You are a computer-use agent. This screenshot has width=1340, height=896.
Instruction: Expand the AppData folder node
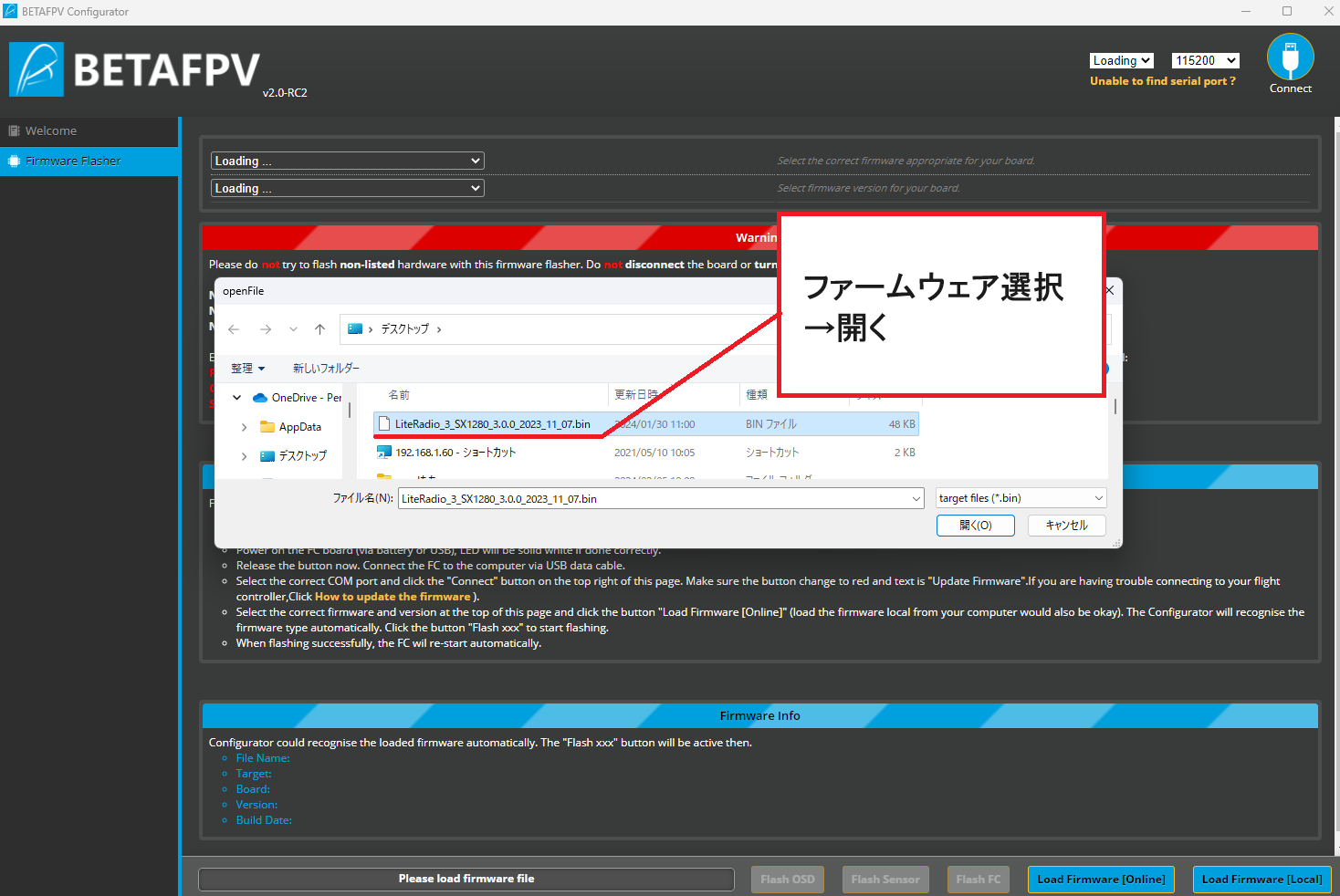(244, 427)
